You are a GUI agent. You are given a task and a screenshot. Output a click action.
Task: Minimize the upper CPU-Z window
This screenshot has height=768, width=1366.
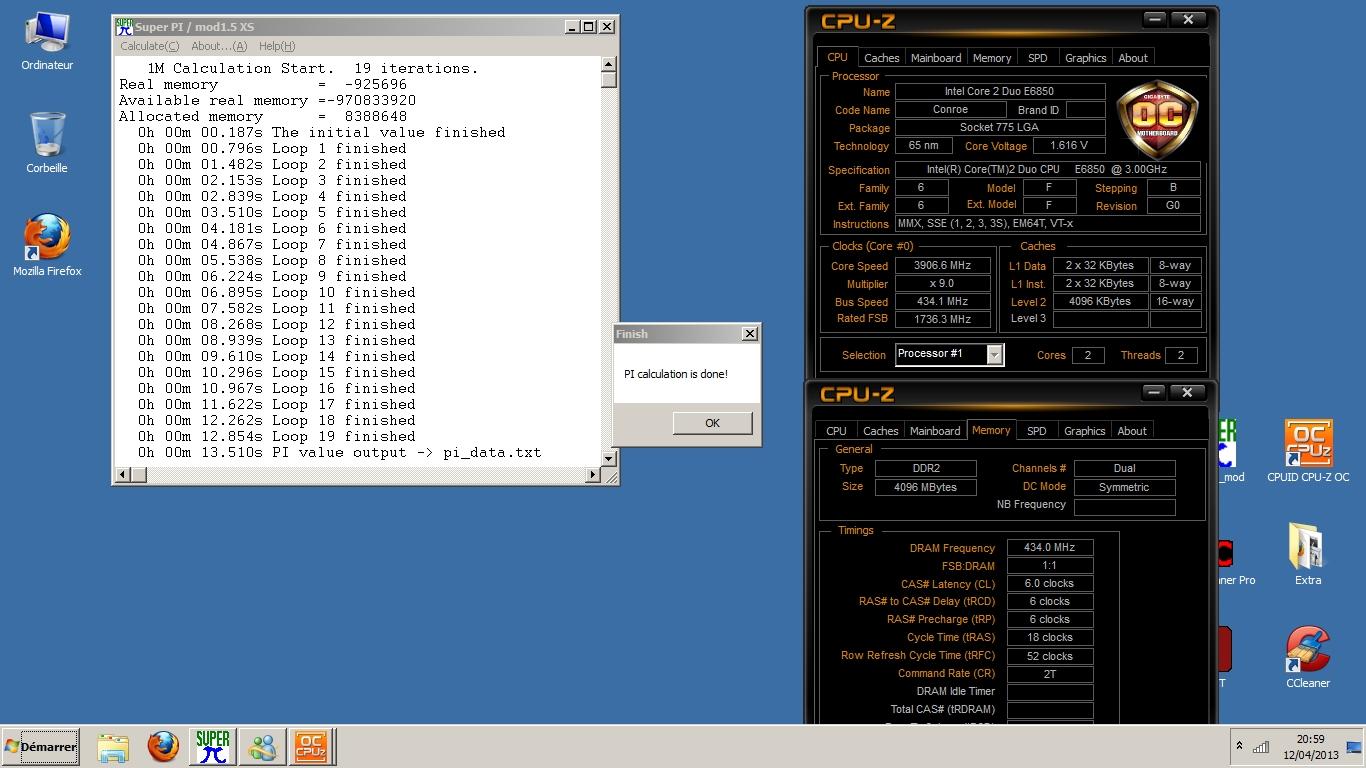(x=1154, y=19)
